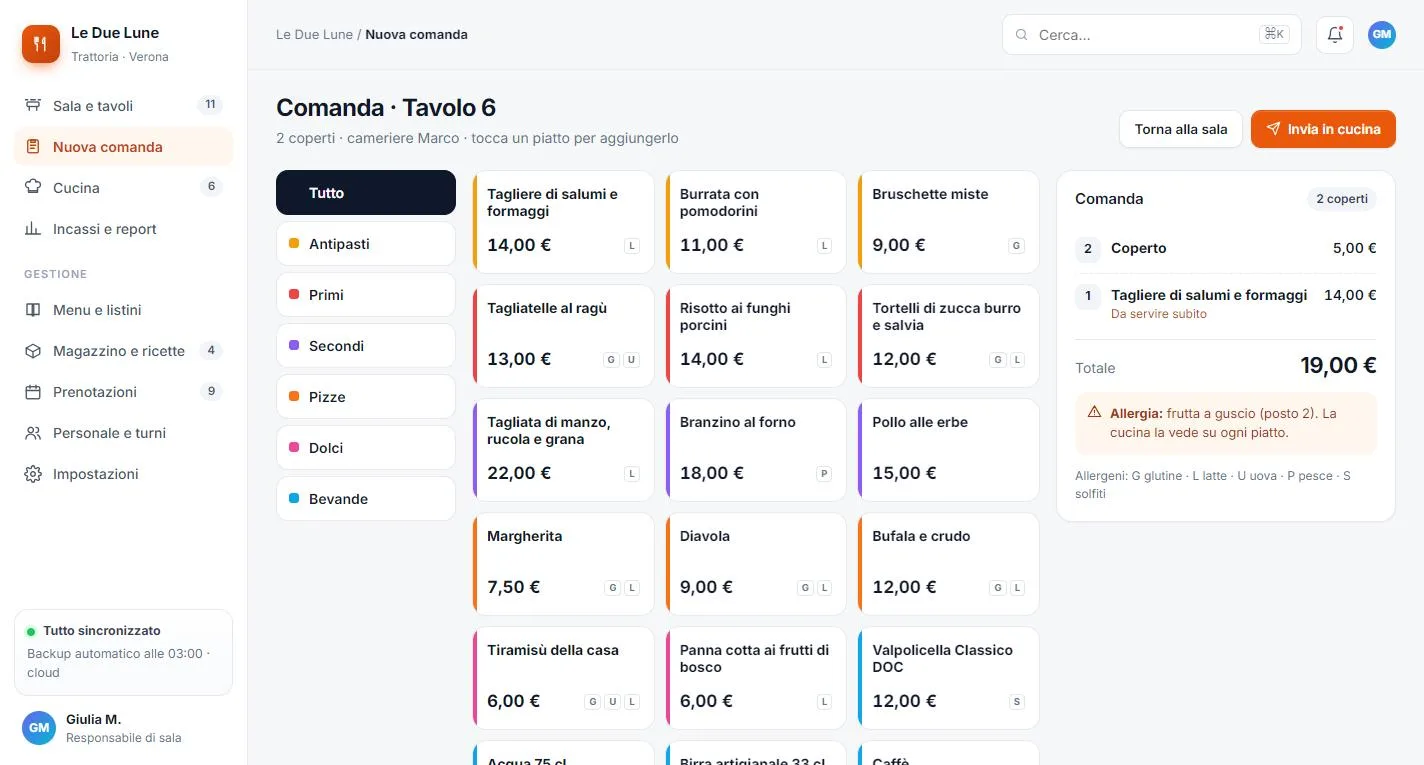Add Tiramisù della casa dessert

click(563, 677)
